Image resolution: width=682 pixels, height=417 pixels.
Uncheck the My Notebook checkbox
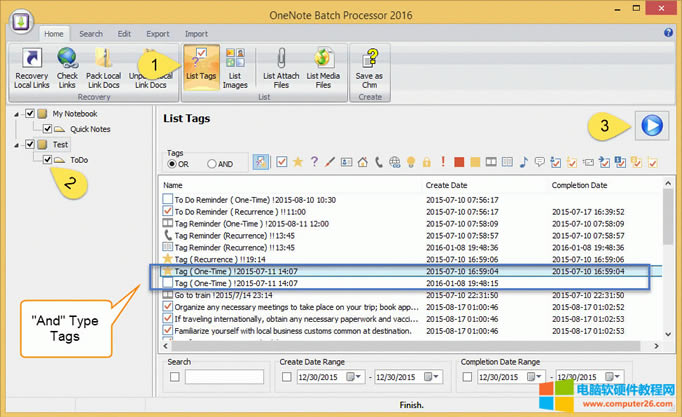(30, 114)
